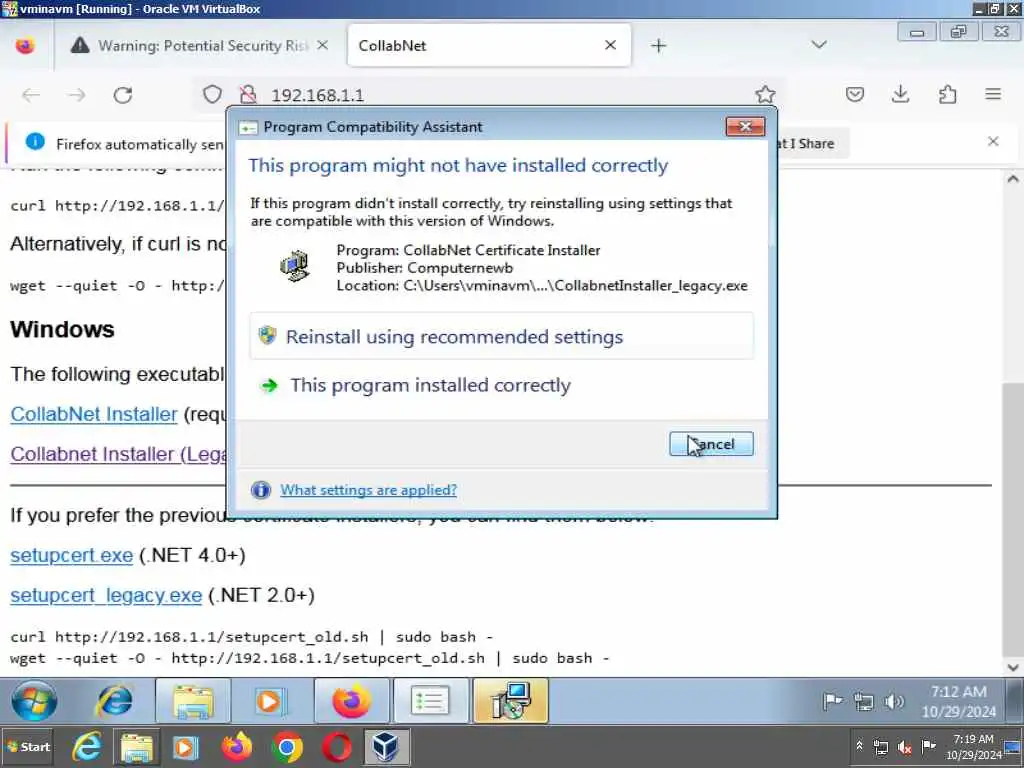The image size is (1024, 768).
Task: Expand the list all tabs chevron
Action: [x=819, y=45]
